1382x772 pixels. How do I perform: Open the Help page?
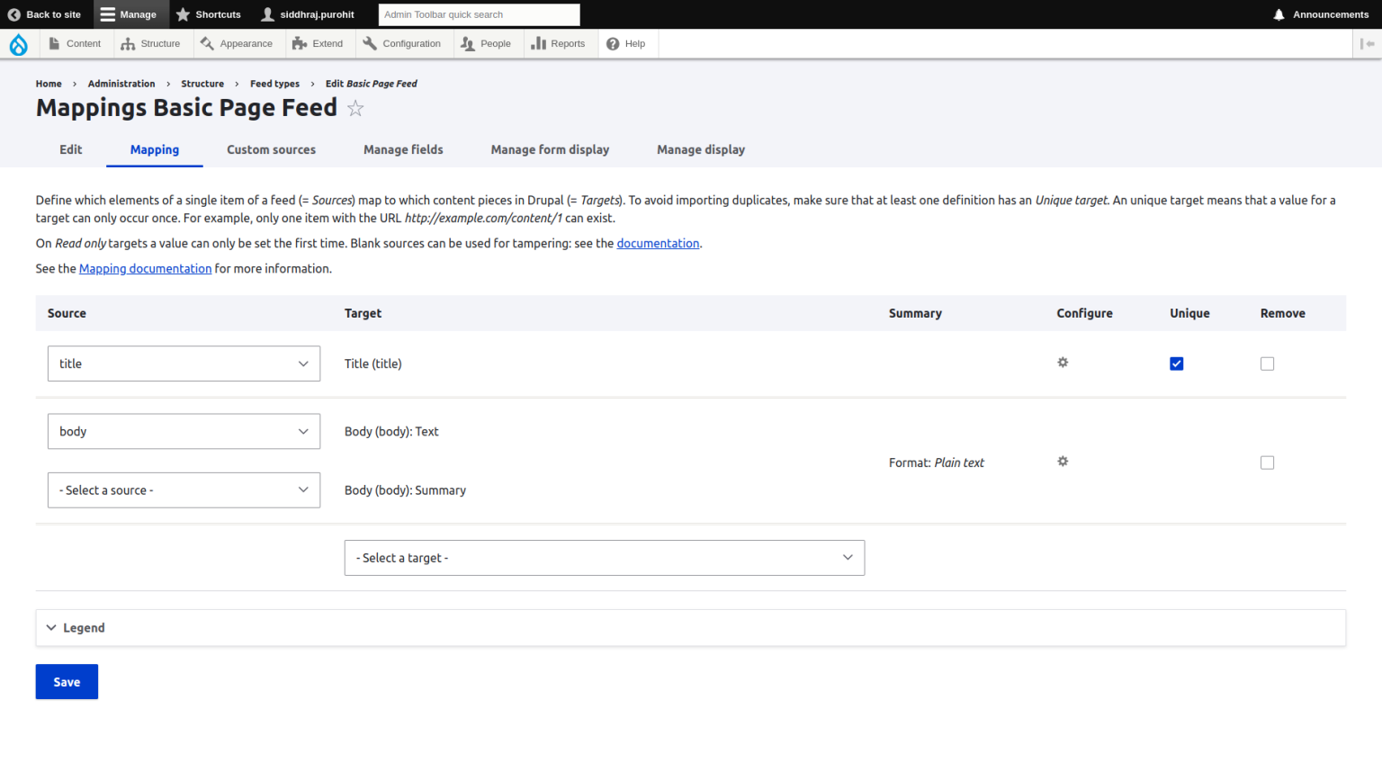coord(627,43)
